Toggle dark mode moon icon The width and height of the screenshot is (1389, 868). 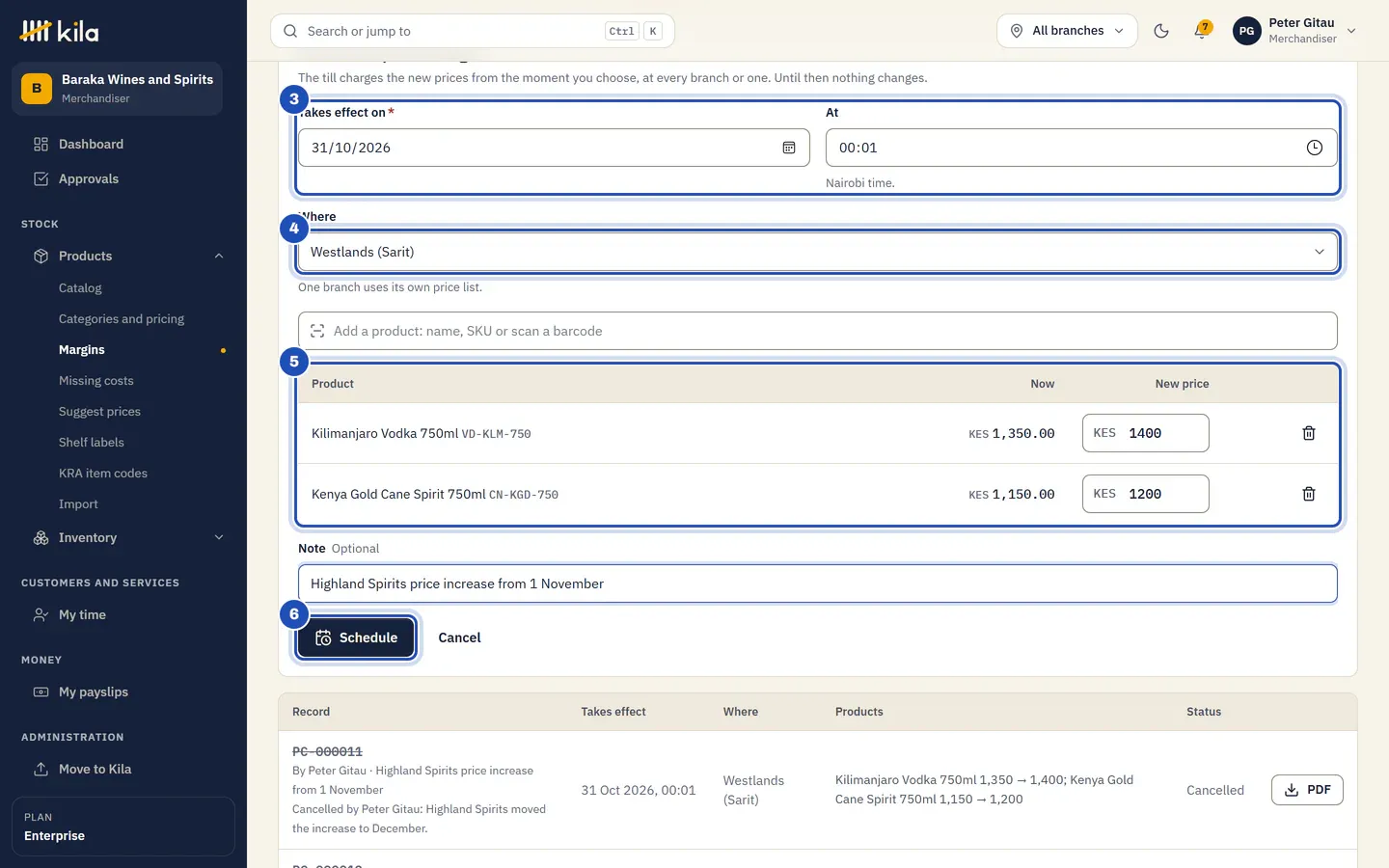tap(1161, 31)
